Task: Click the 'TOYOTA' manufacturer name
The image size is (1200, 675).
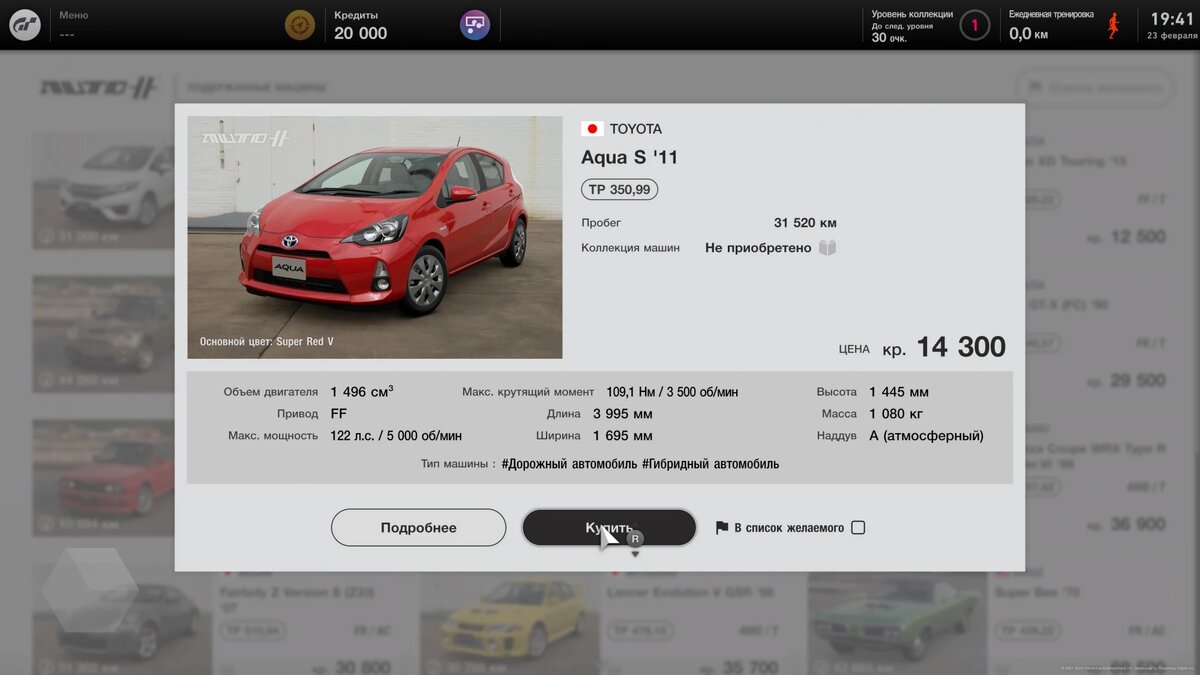Action: point(636,129)
